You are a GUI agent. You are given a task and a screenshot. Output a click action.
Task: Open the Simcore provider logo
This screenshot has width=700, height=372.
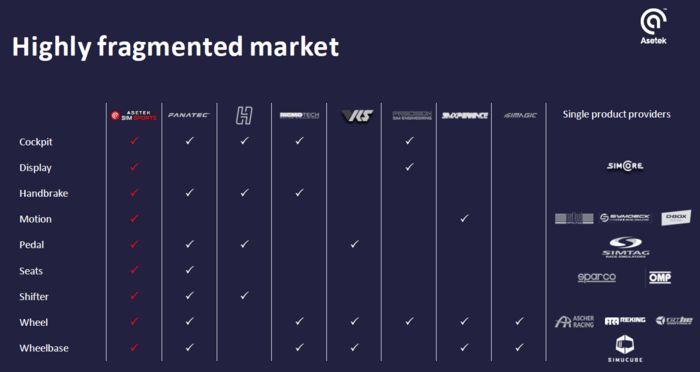tap(625, 166)
